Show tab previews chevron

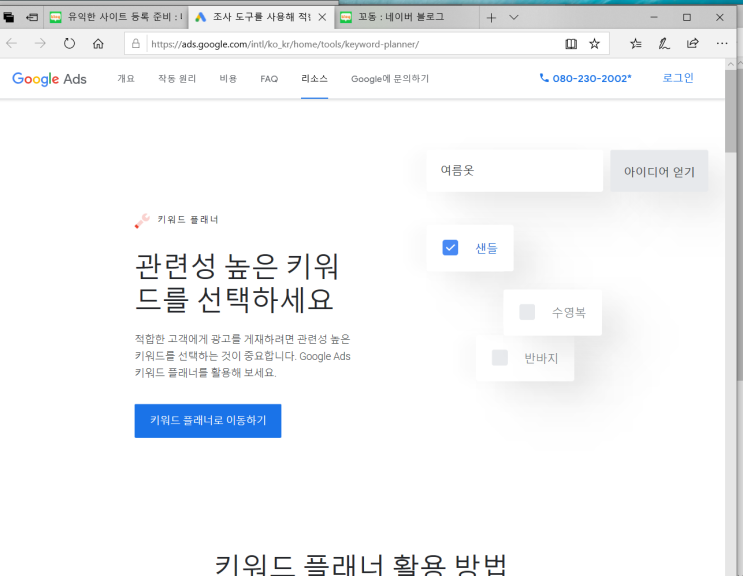pos(514,18)
